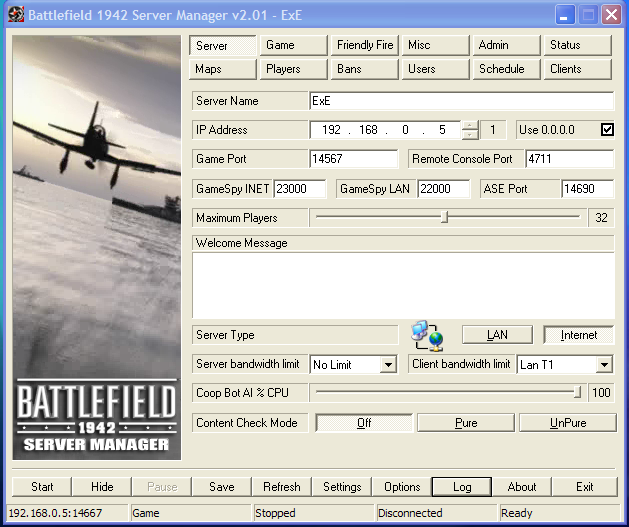Click the Battlefield app icon in title bar
Screen dimensions: 629x527
tap(16, 15)
